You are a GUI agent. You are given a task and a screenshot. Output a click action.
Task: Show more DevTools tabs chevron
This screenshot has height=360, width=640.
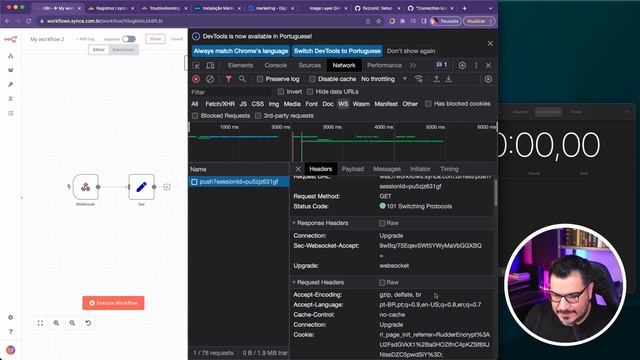(413, 65)
